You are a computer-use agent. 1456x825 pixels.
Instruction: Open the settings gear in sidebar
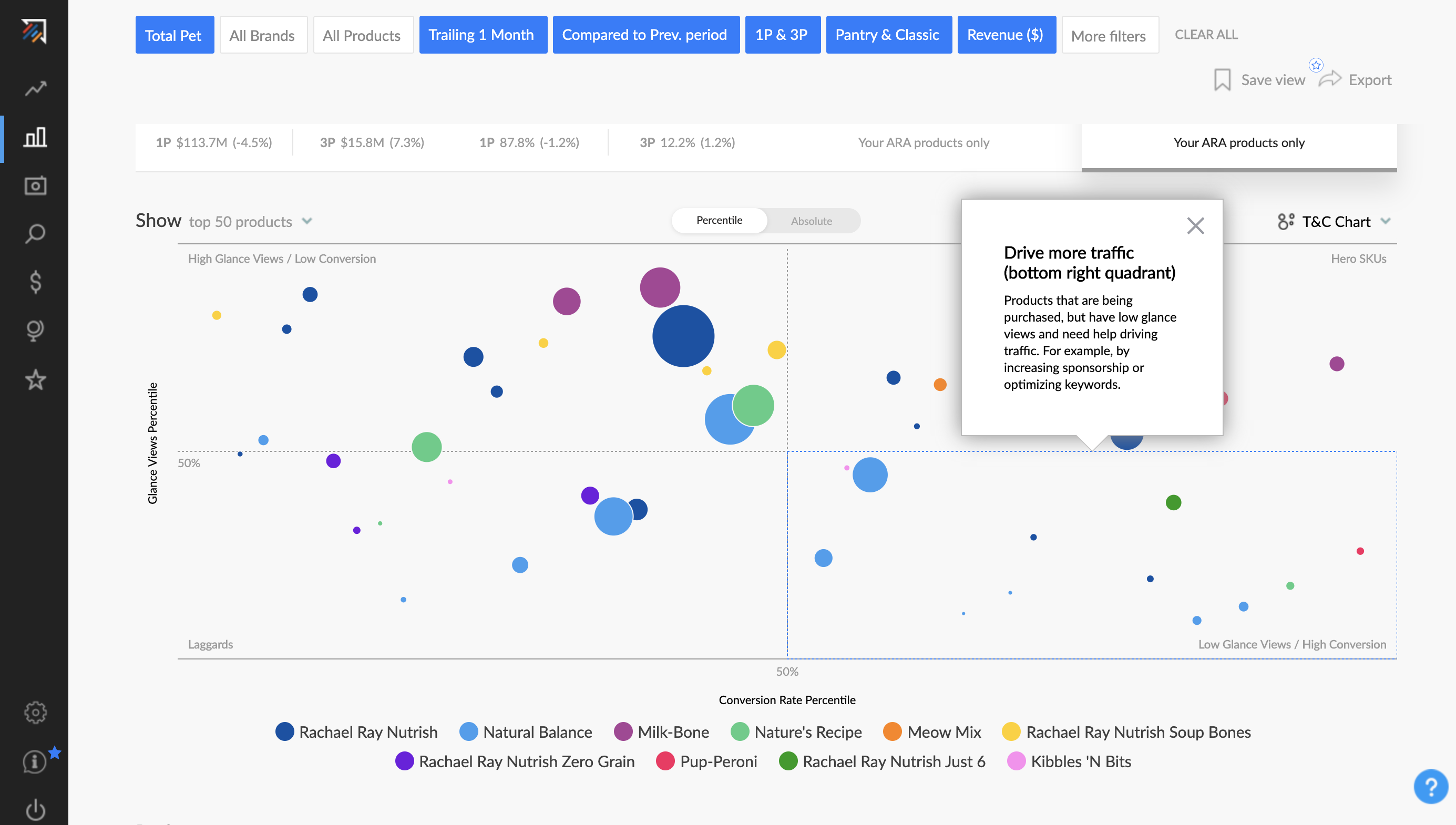(35, 712)
